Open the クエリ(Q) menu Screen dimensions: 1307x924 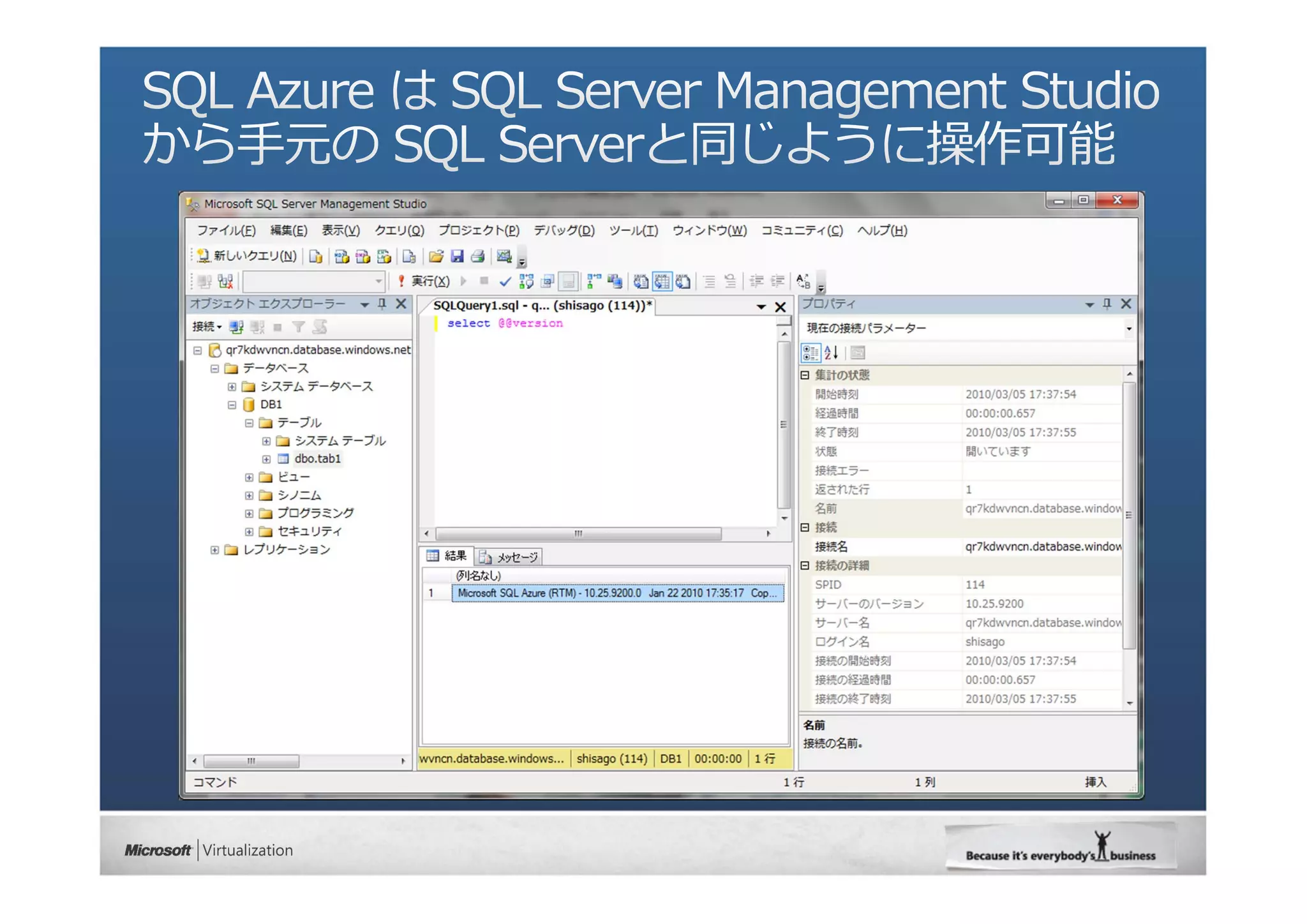399,230
